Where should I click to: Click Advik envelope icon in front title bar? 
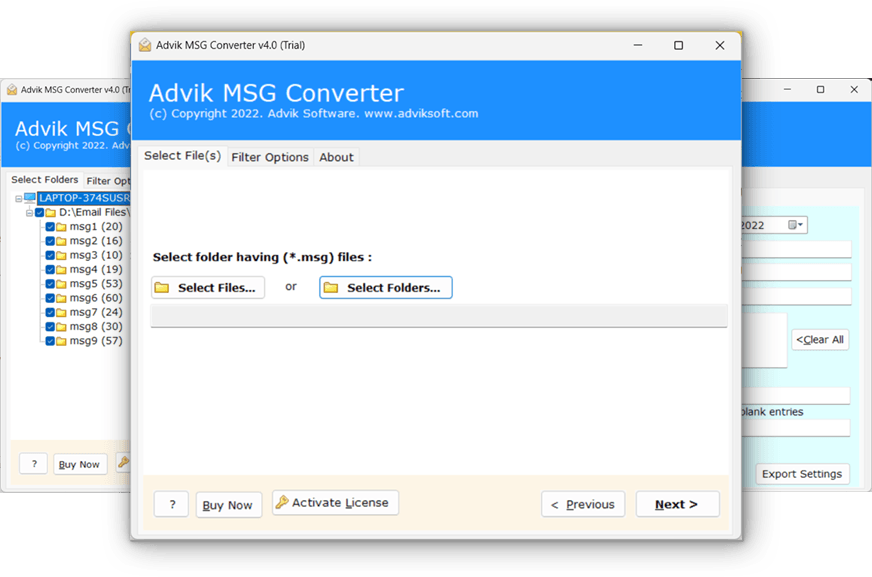[145, 45]
